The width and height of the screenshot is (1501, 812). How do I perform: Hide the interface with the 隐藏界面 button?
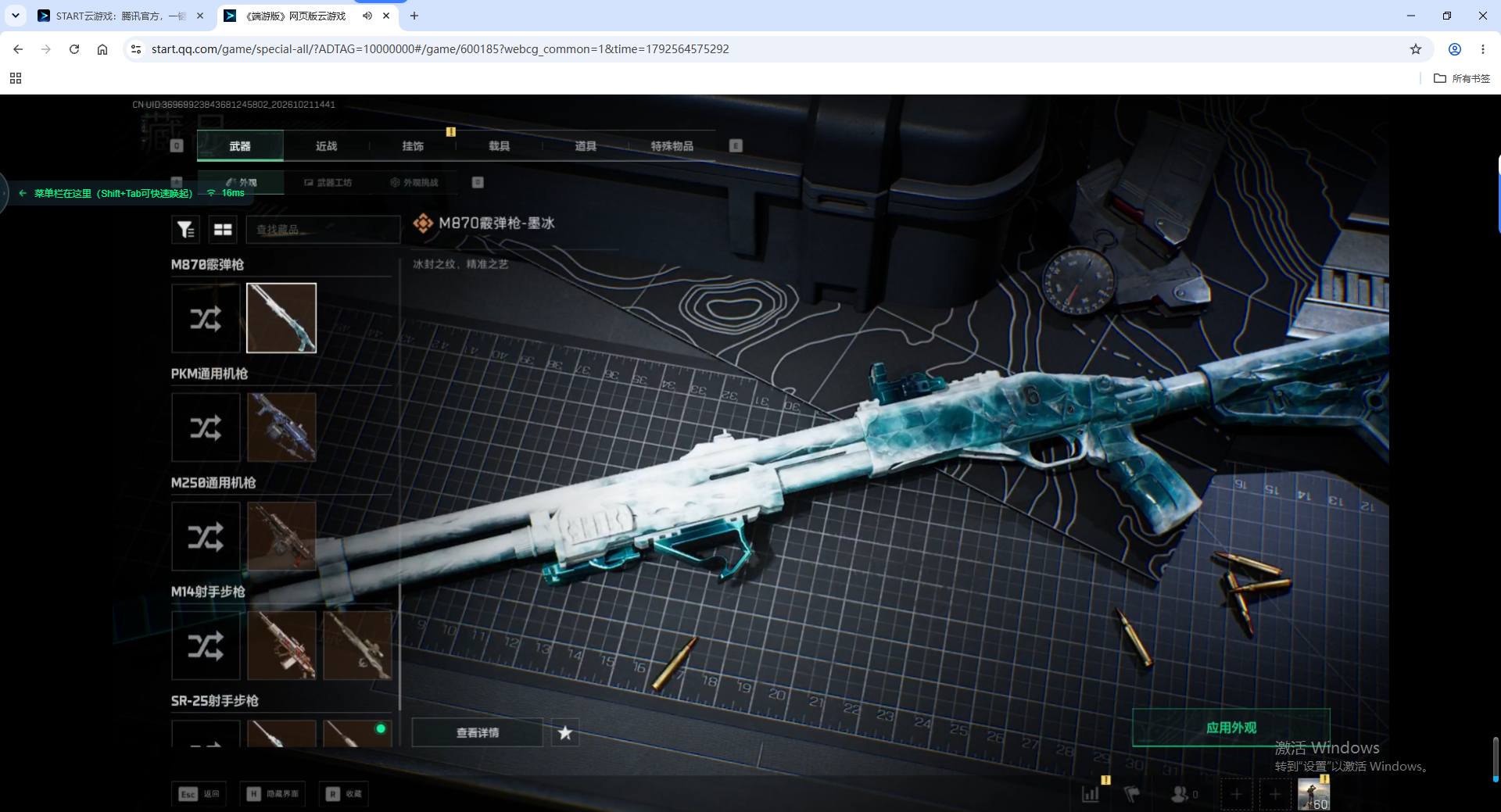click(x=273, y=794)
